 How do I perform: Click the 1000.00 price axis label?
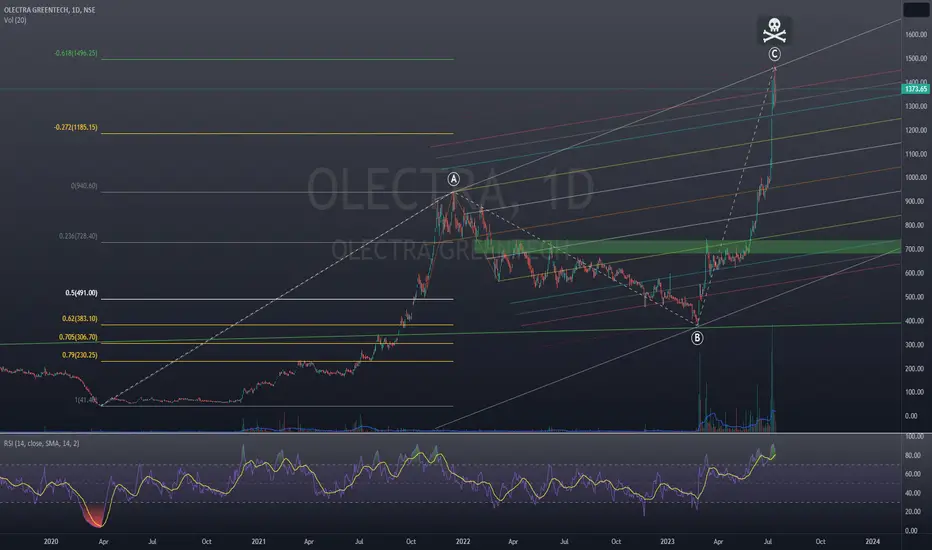click(916, 178)
